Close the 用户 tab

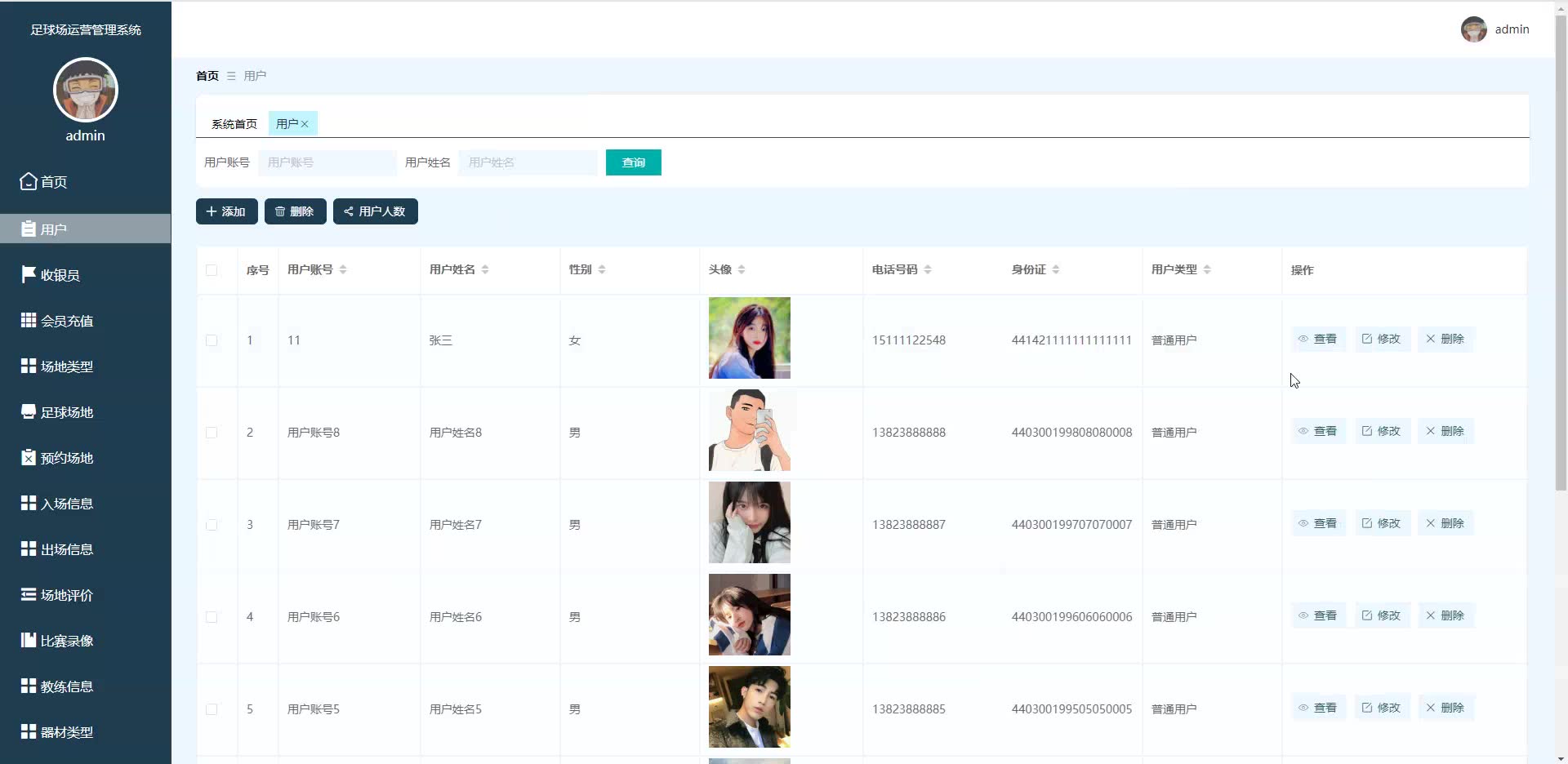click(x=305, y=123)
